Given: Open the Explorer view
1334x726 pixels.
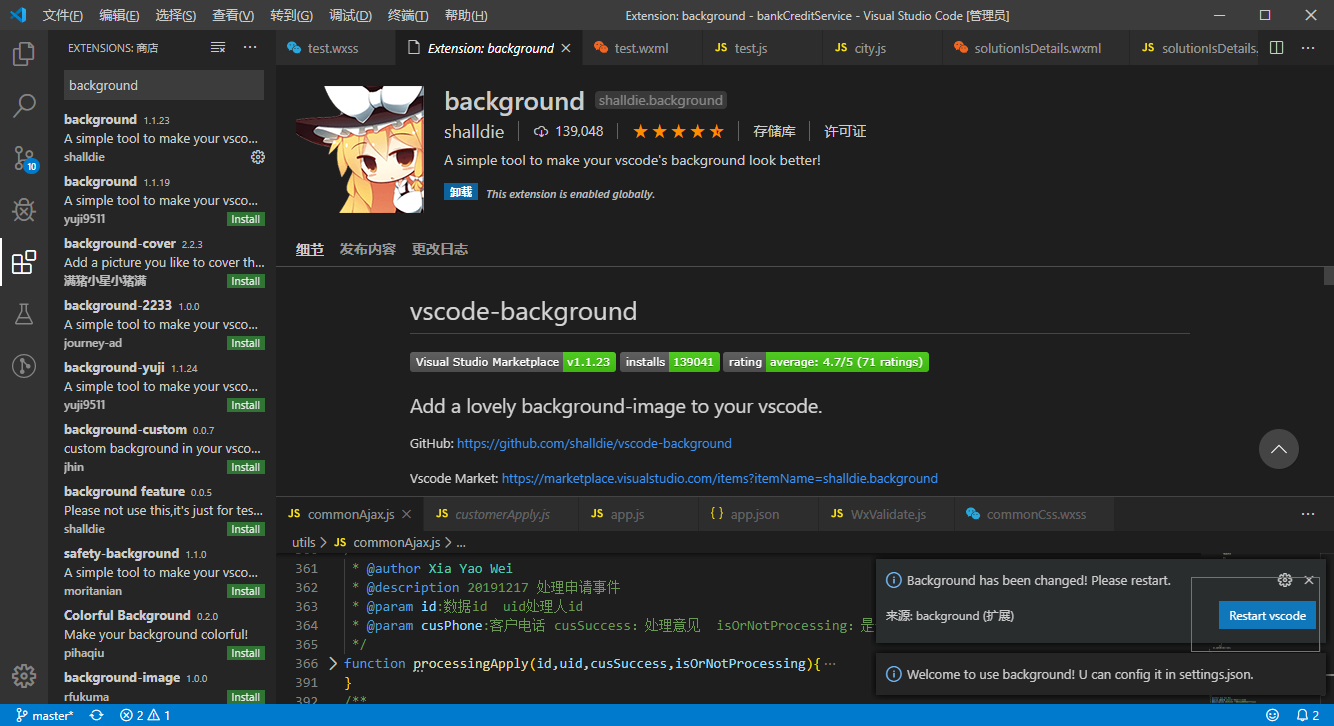Looking at the screenshot, I should click(x=24, y=54).
